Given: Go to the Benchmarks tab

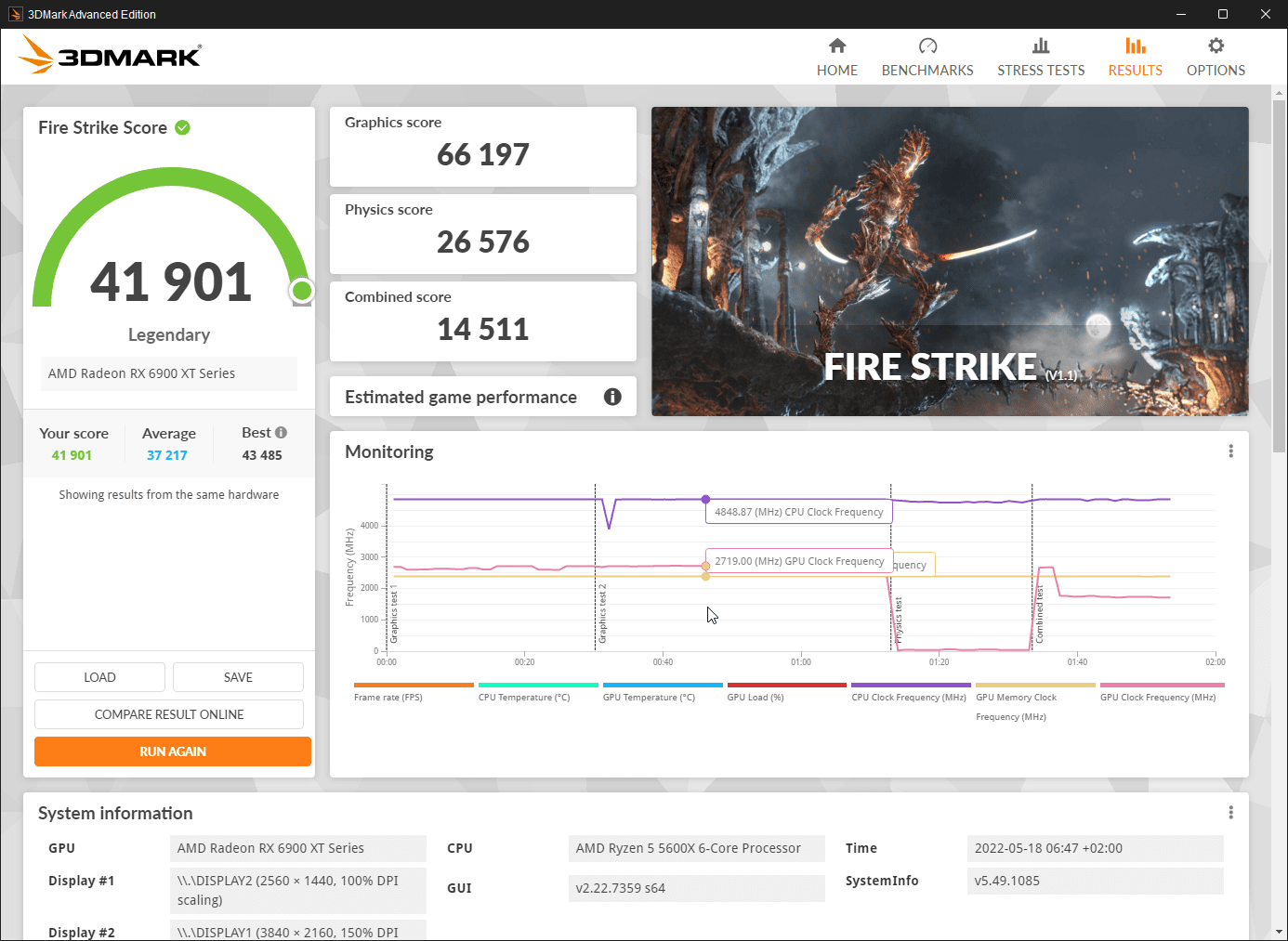Looking at the screenshot, I should [927, 57].
